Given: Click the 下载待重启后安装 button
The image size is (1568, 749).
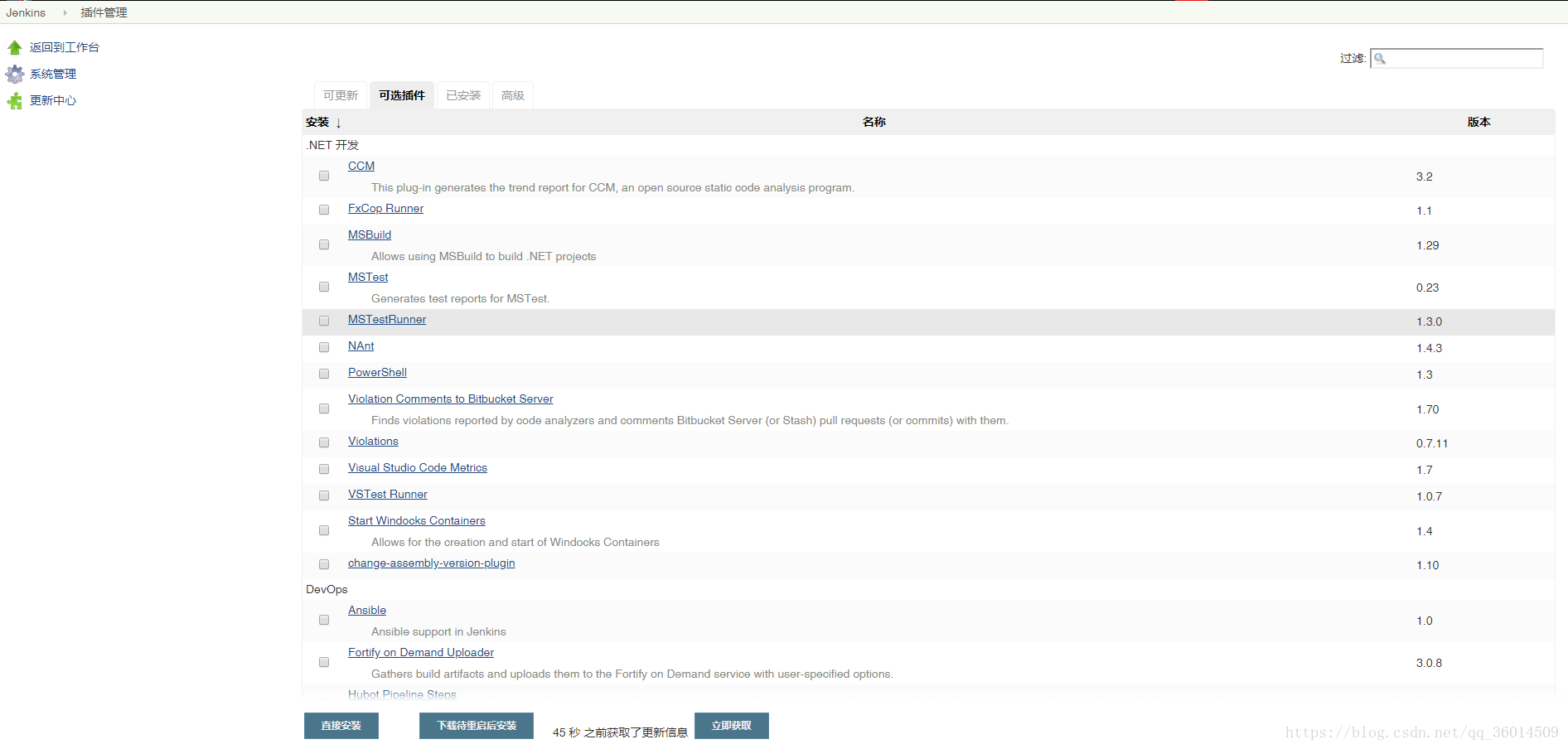Looking at the screenshot, I should click(477, 726).
